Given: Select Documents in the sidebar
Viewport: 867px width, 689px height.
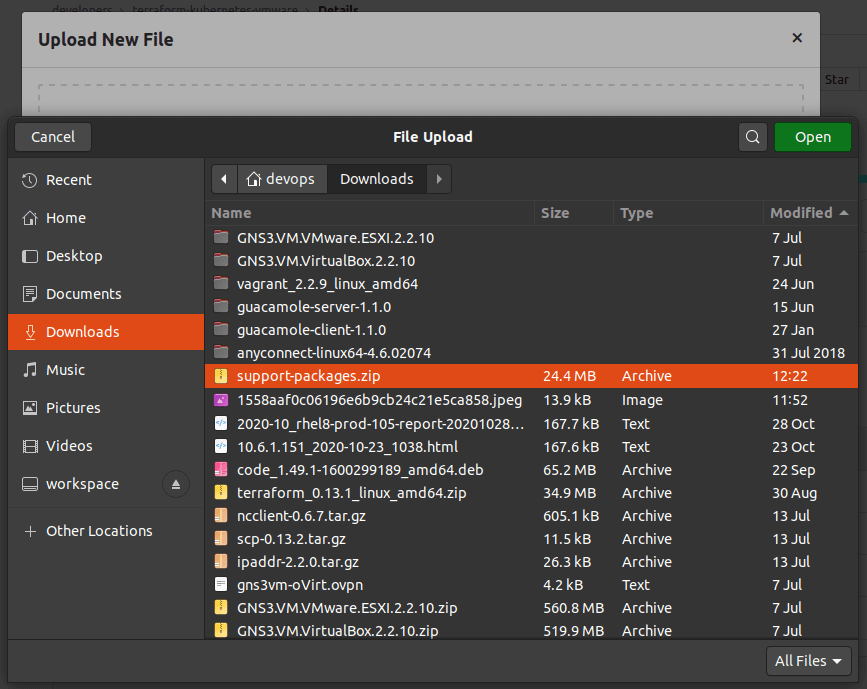Looking at the screenshot, I should pyautogui.click(x=83, y=294).
